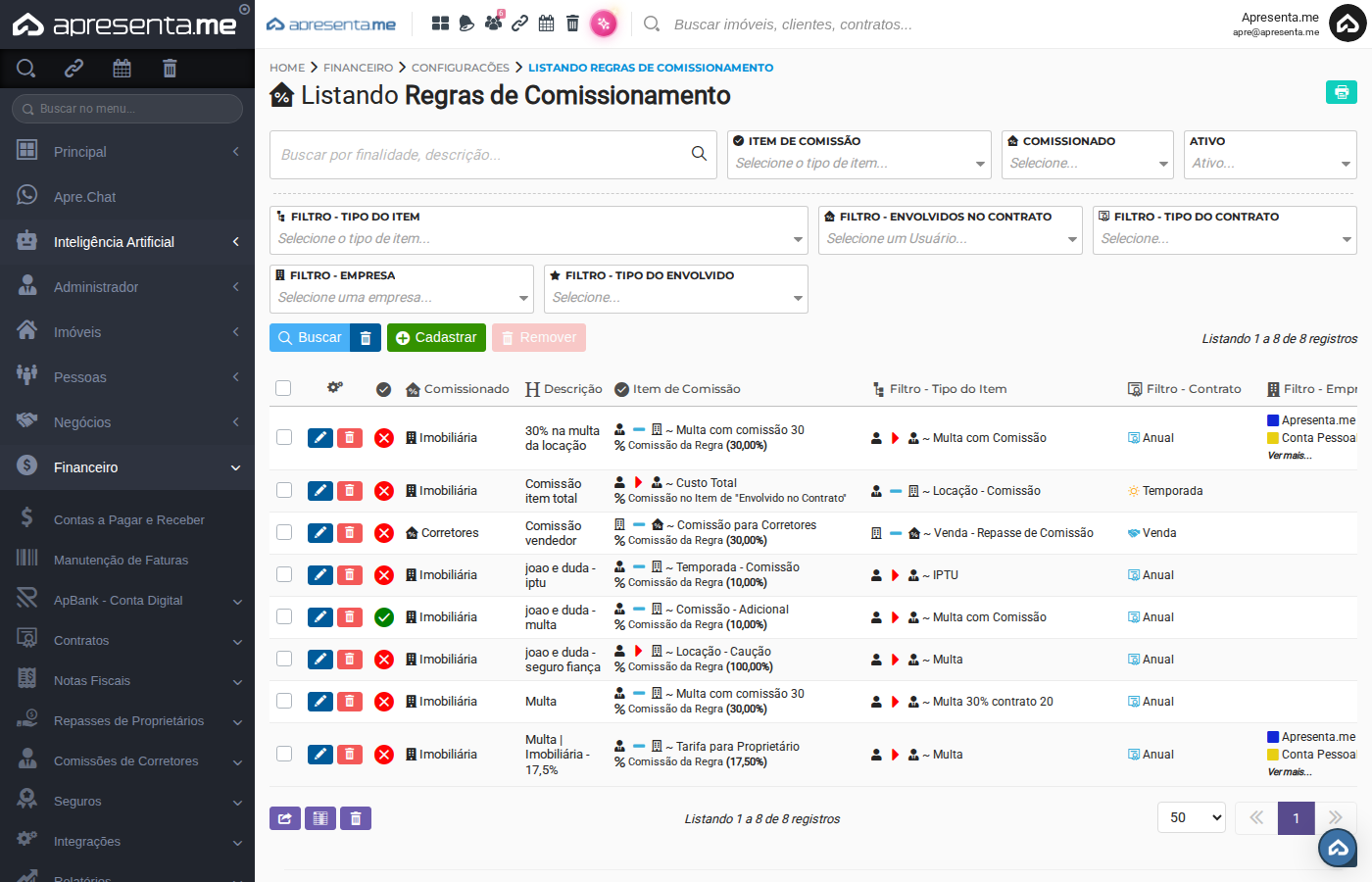Viewport: 1372px width, 882px height.
Task: Click the sidebar search magnifier icon
Action: [26, 68]
